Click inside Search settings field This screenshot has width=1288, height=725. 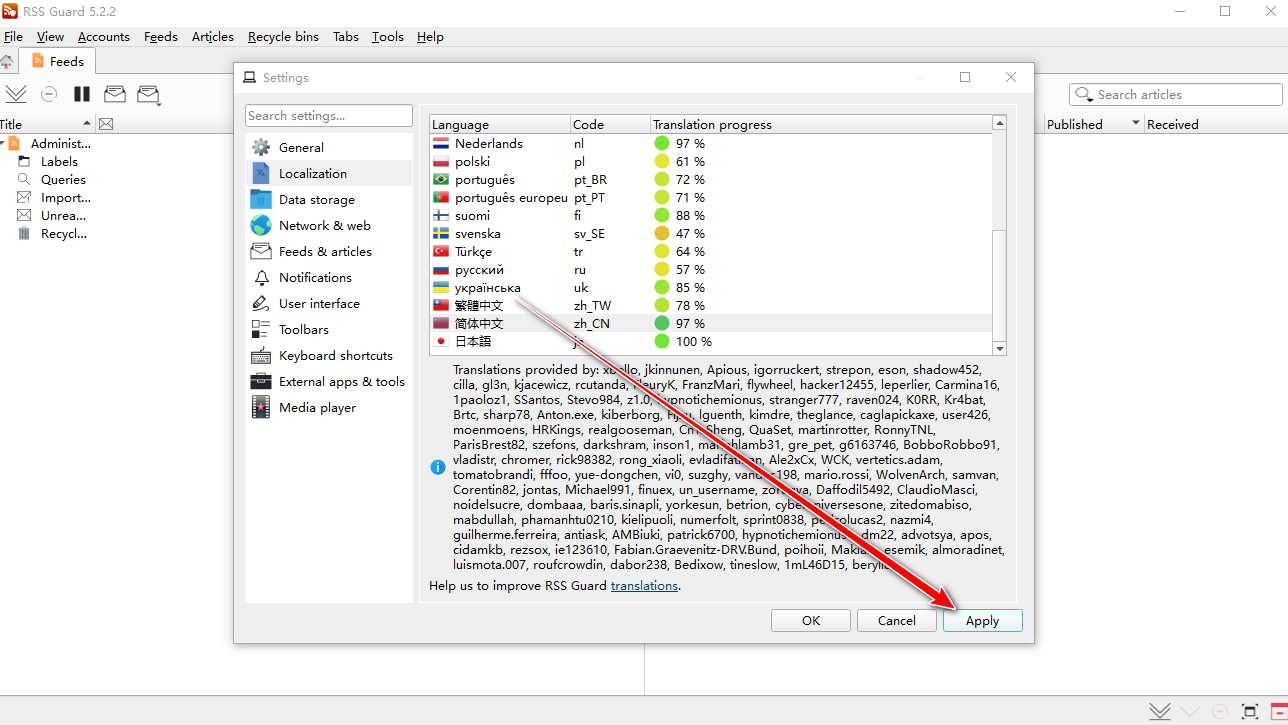click(329, 116)
